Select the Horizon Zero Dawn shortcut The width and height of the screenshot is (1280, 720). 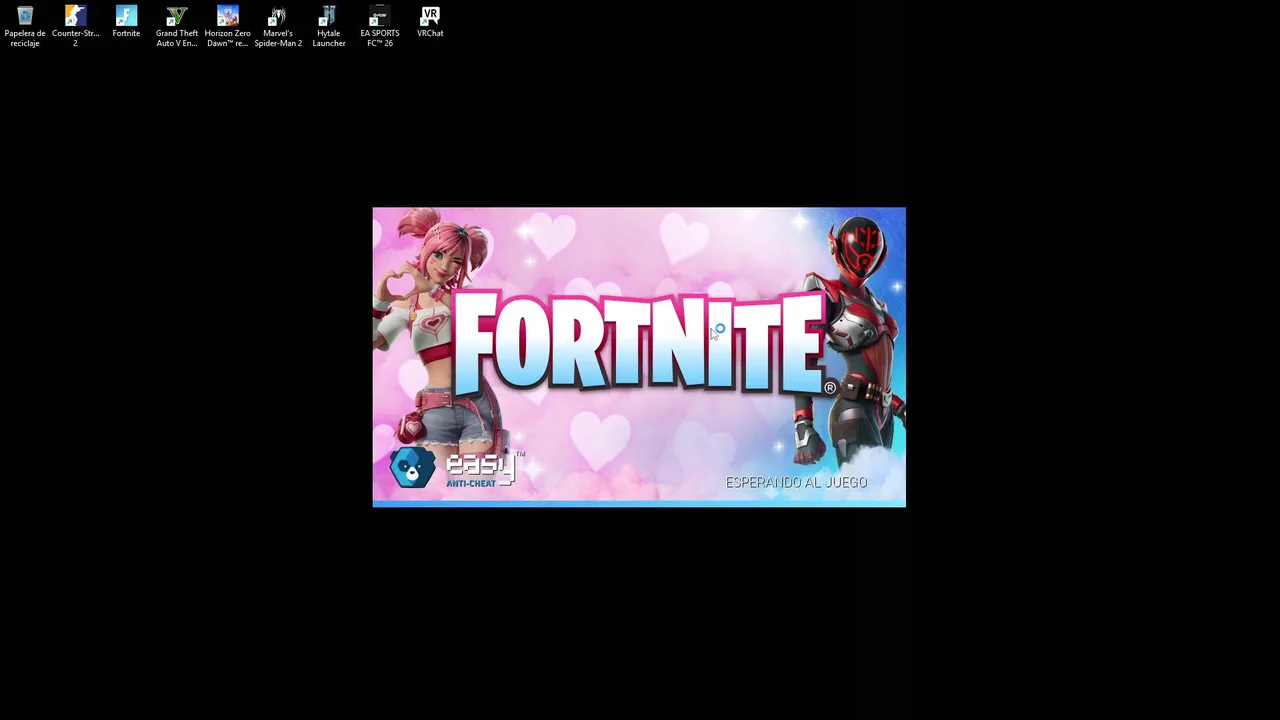coord(227,26)
